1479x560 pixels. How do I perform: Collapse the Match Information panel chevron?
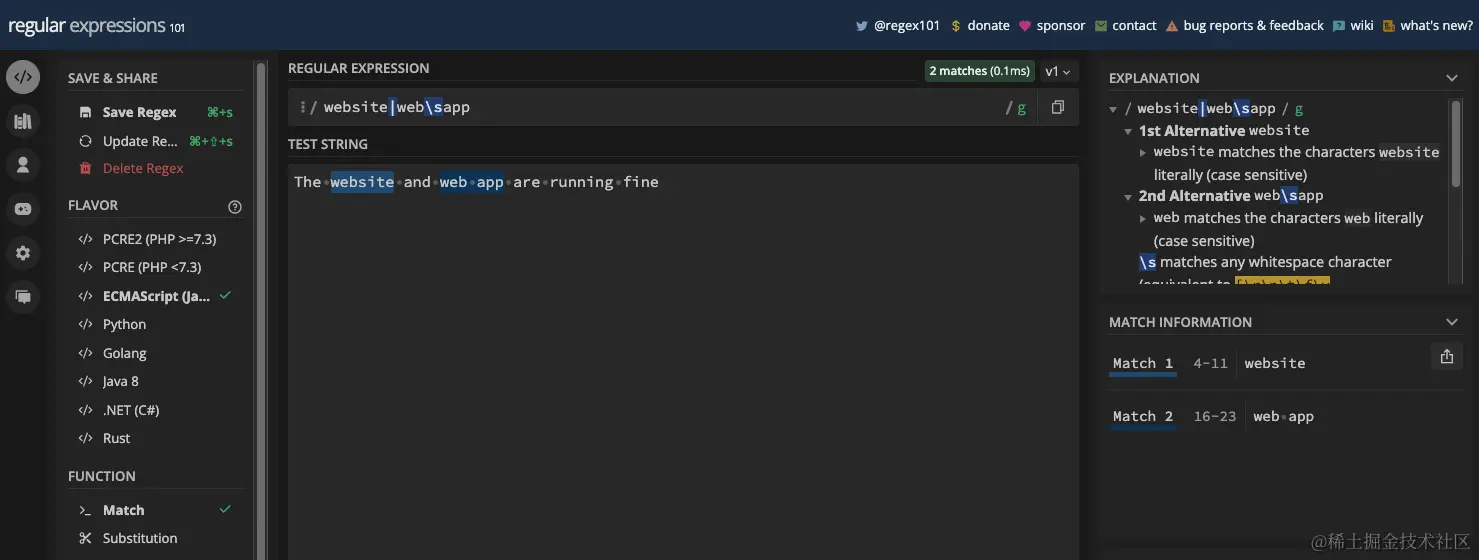[1452, 322]
